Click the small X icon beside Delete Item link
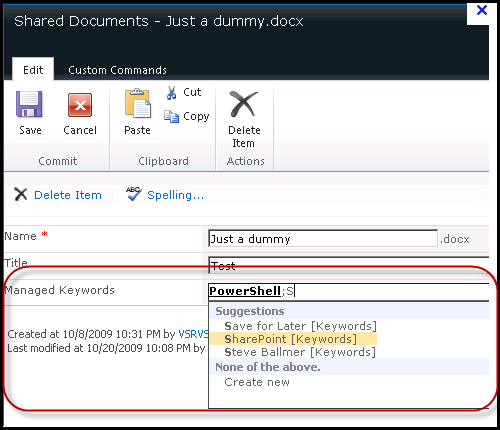The height and width of the screenshot is (430, 500). coord(21,194)
